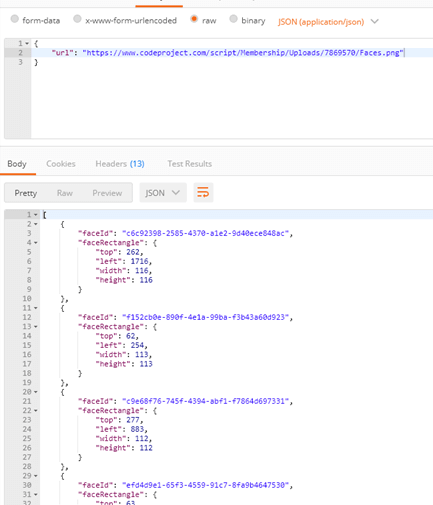Collapse request body line 1 fold arrow
The height and width of the screenshot is (505, 433).
[27, 43]
